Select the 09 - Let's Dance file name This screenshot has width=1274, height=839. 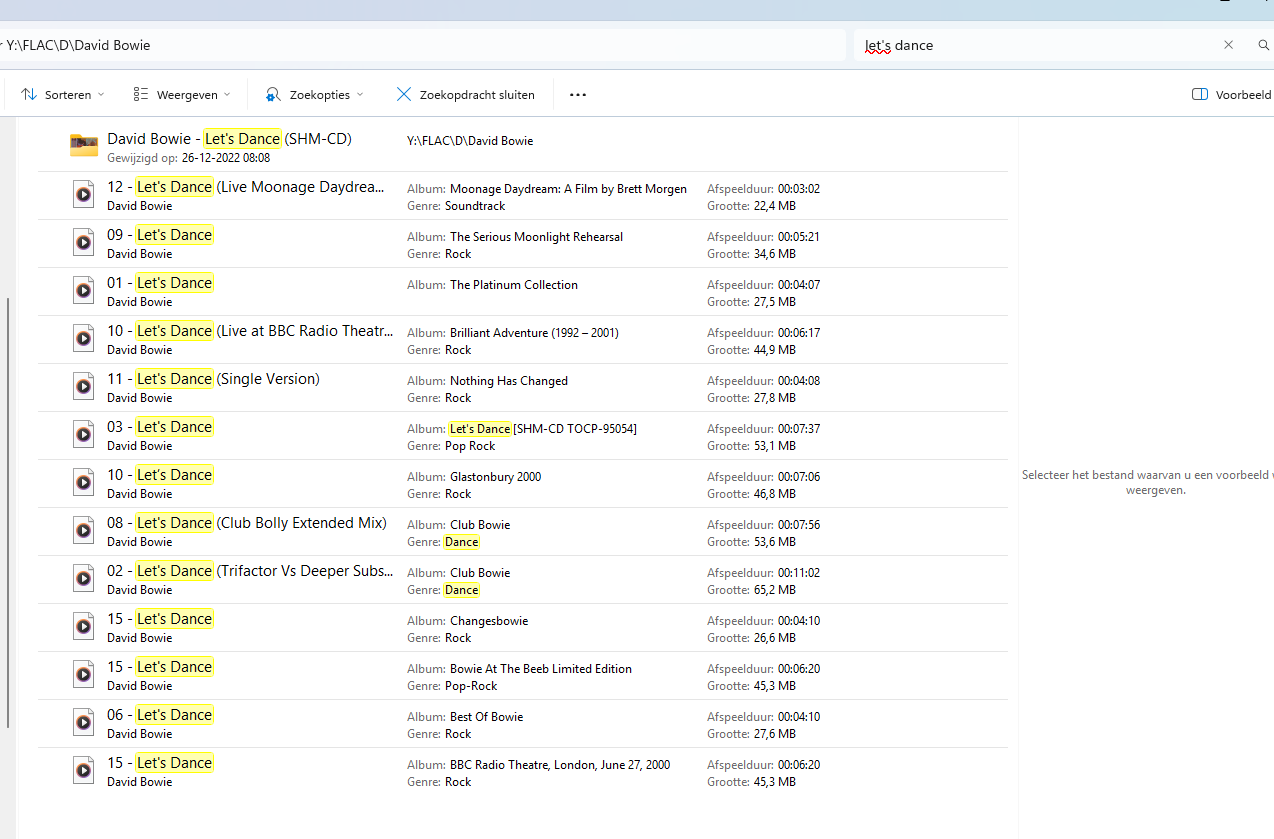tap(160, 235)
